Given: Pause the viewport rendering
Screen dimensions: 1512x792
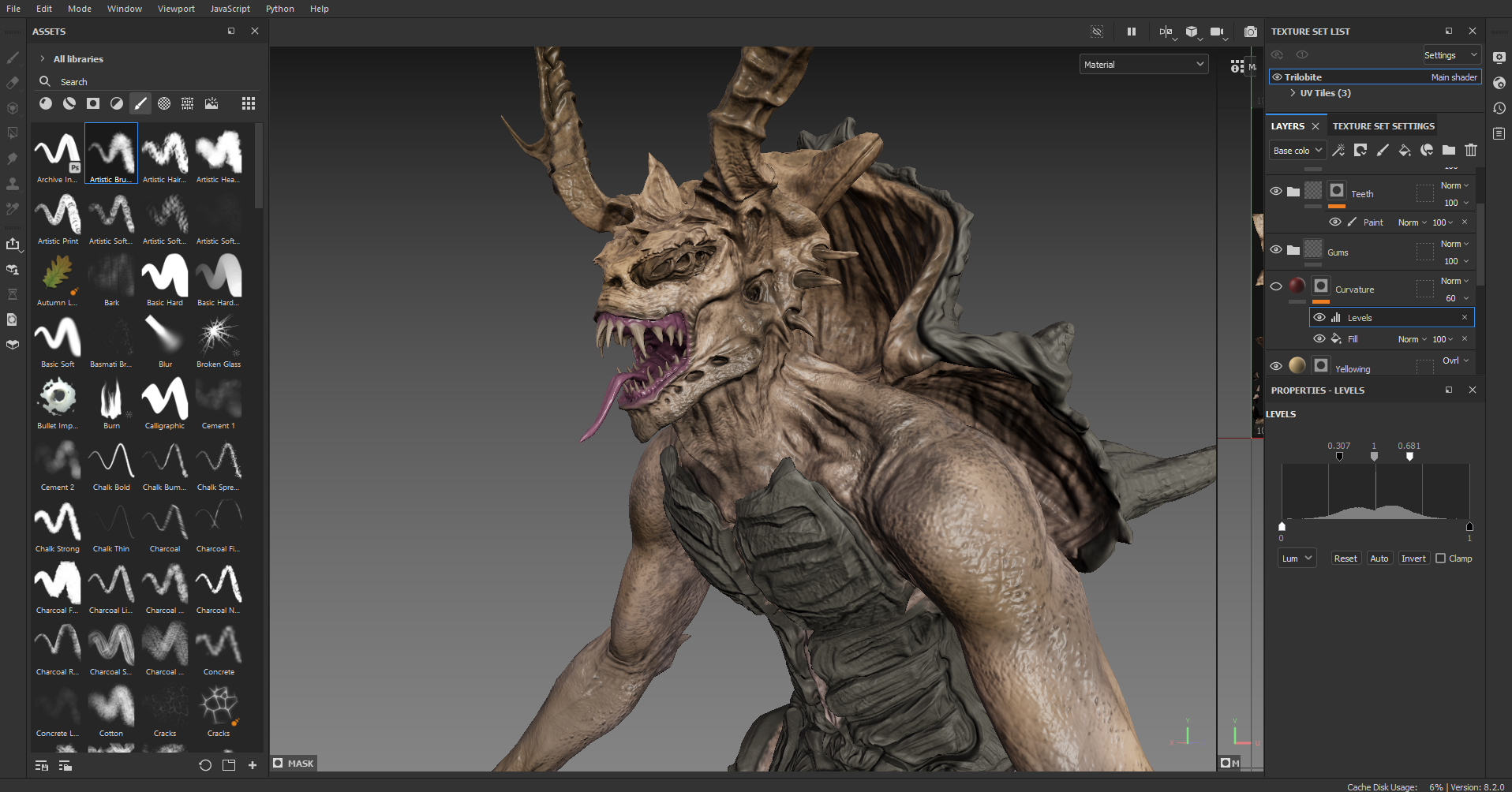Looking at the screenshot, I should [1131, 32].
